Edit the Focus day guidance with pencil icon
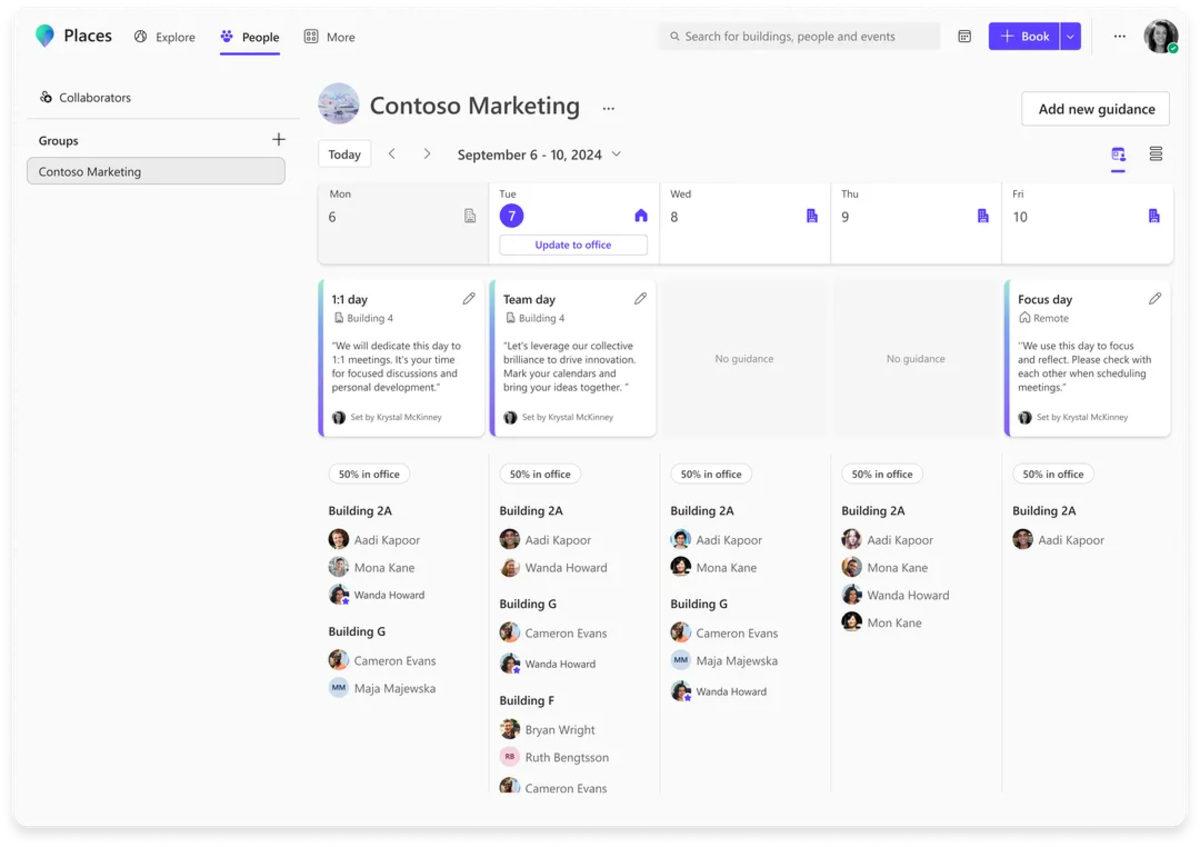Image resolution: width=1200 pixels, height=847 pixels. click(x=1155, y=299)
